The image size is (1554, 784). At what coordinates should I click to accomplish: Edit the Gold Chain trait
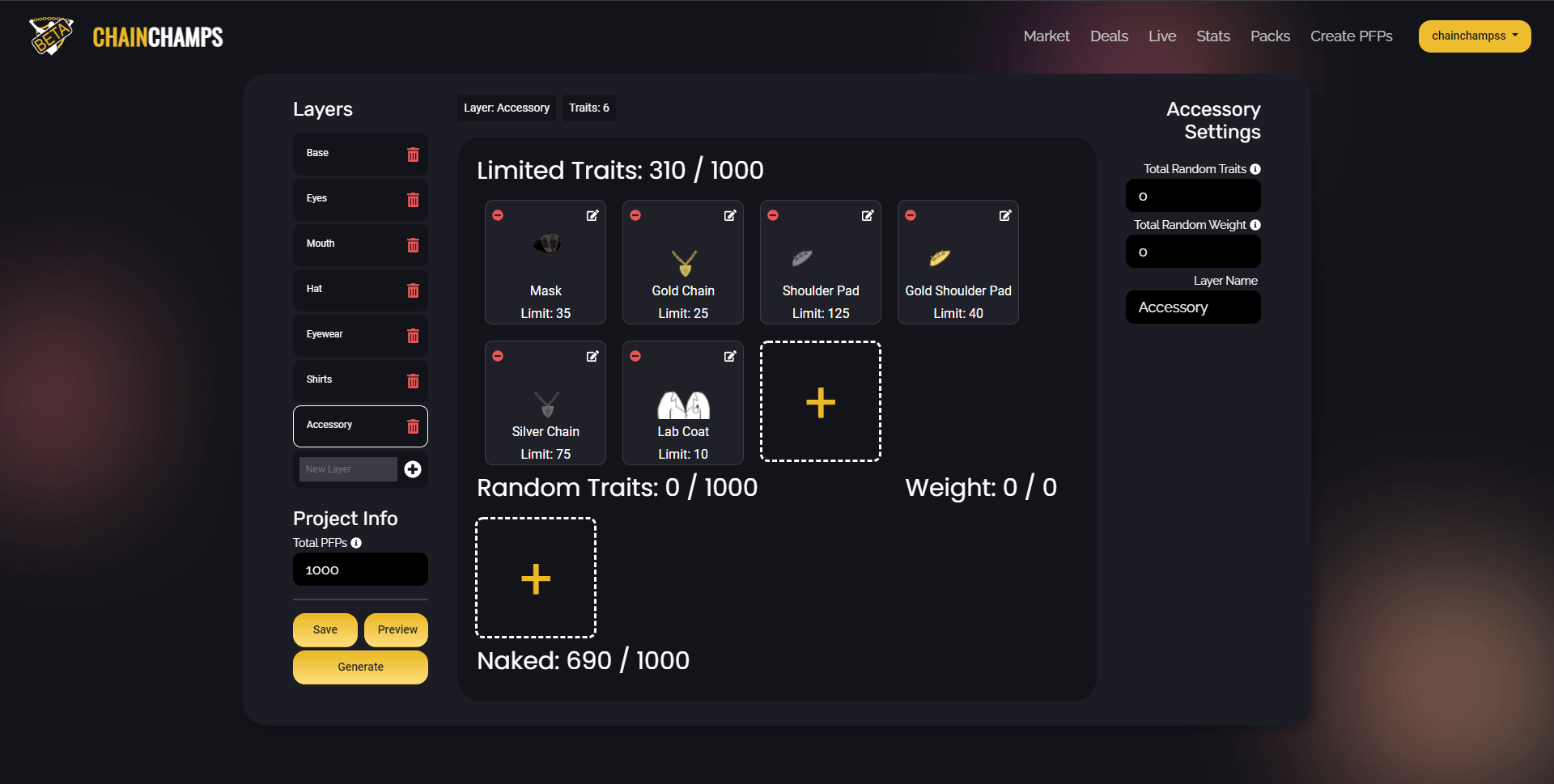[730, 215]
